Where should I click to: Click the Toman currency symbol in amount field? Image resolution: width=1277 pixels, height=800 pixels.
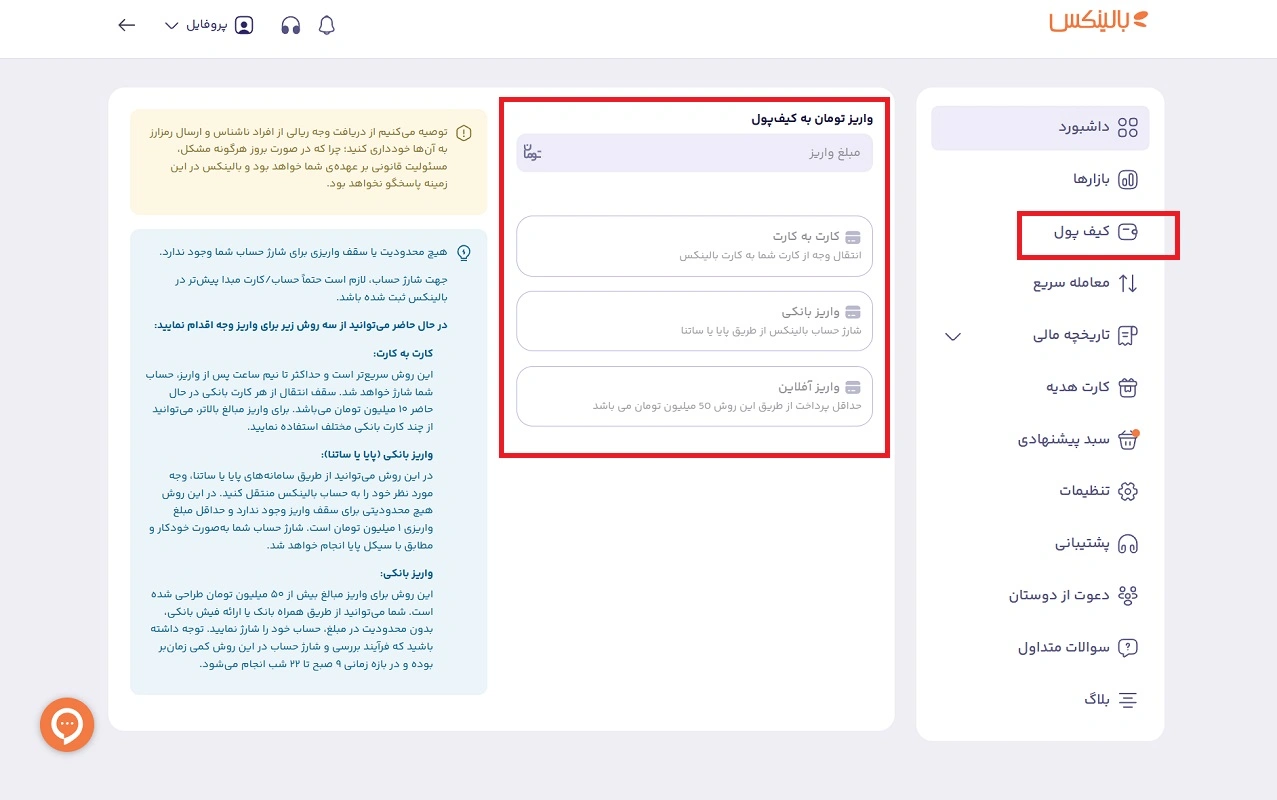(x=531, y=153)
